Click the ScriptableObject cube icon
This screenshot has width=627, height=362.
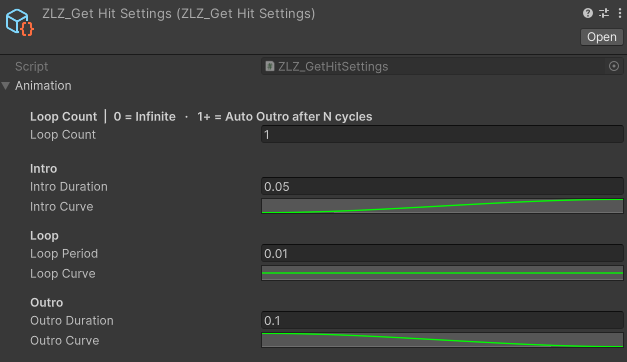point(19,22)
